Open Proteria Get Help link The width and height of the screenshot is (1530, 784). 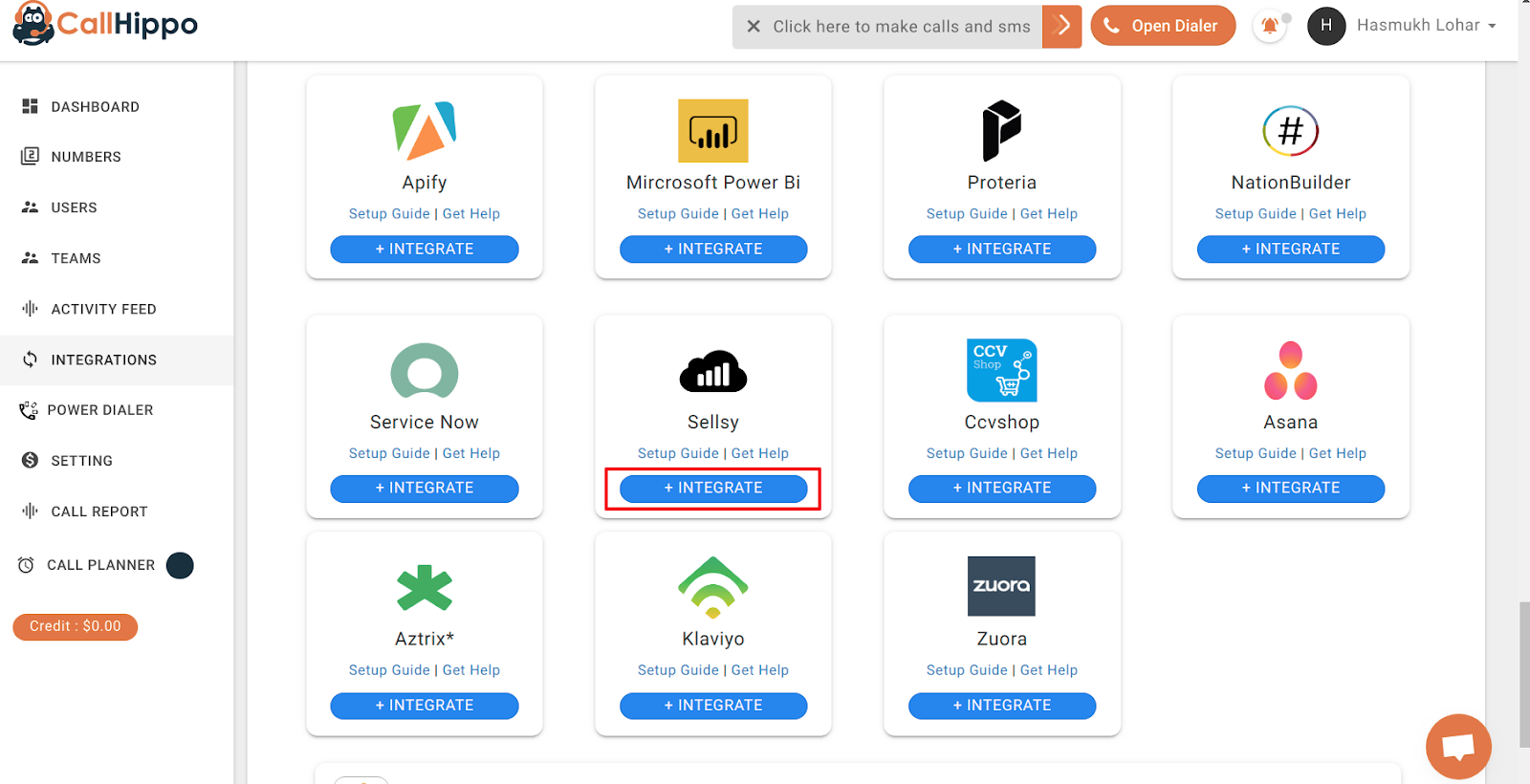point(1049,214)
